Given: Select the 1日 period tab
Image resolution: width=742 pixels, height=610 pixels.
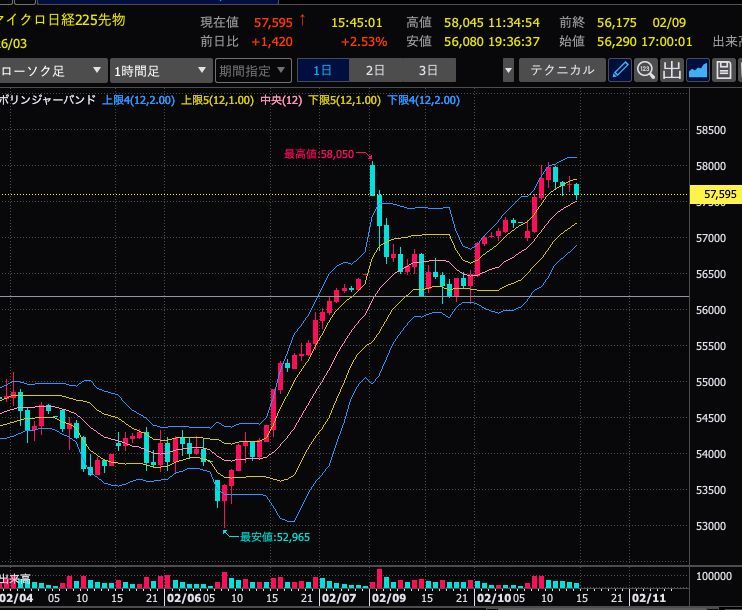Looking at the screenshot, I should pos(323,71).
